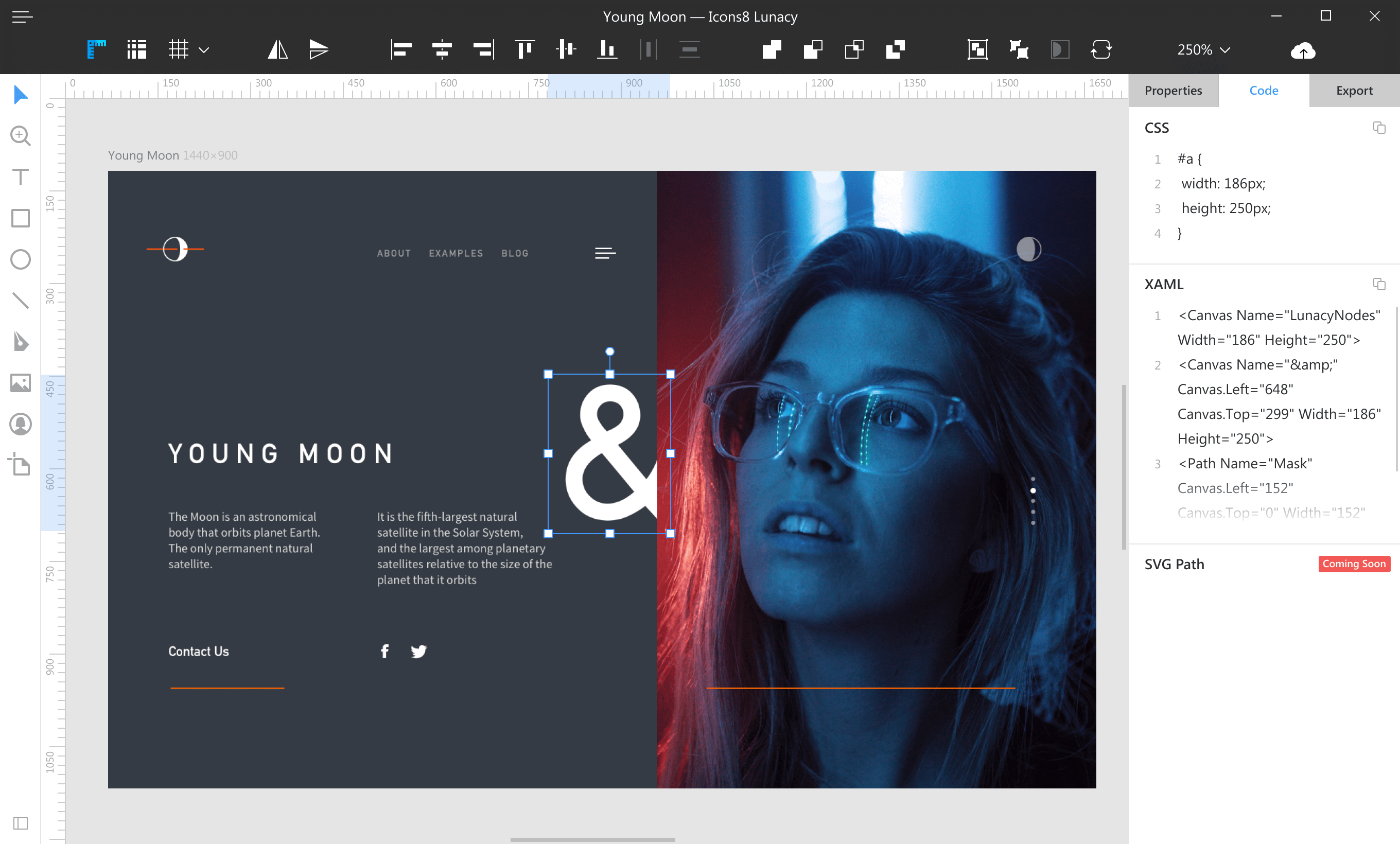Upload the document to the cloud

tap(1303, 50)
